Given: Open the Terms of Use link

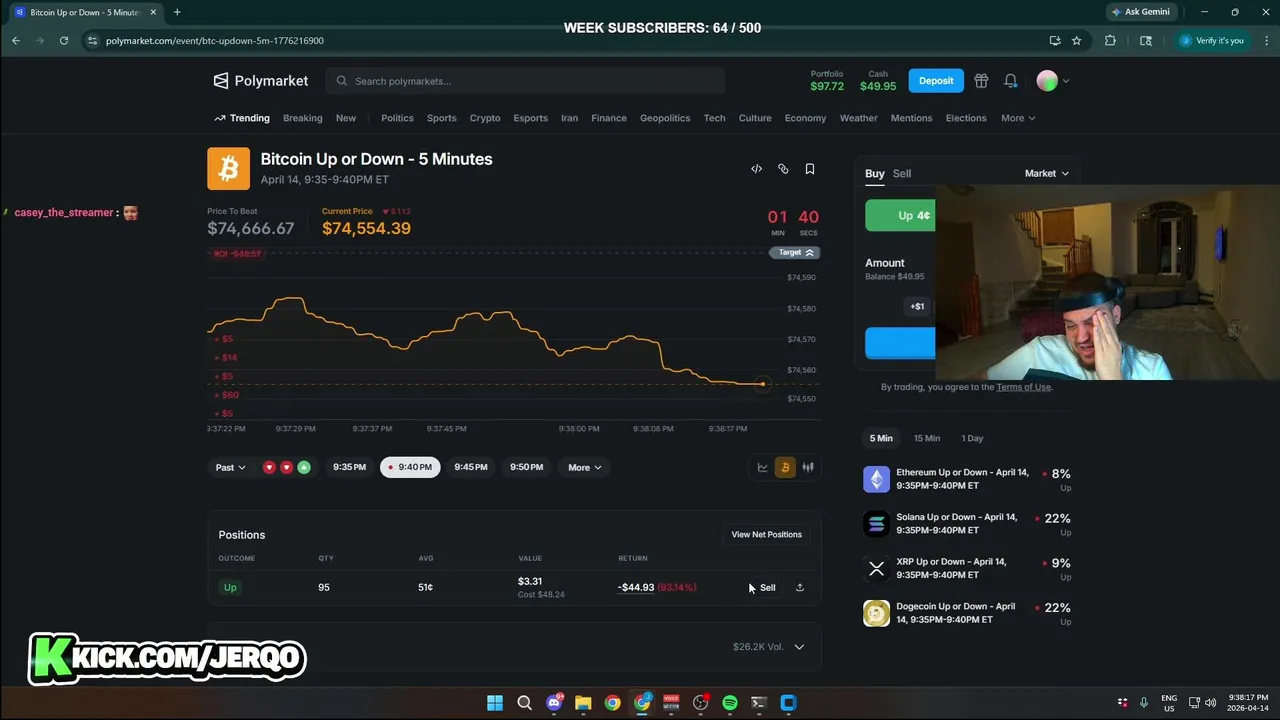Looking at the screenshot, I should (x=1023, y=387).
